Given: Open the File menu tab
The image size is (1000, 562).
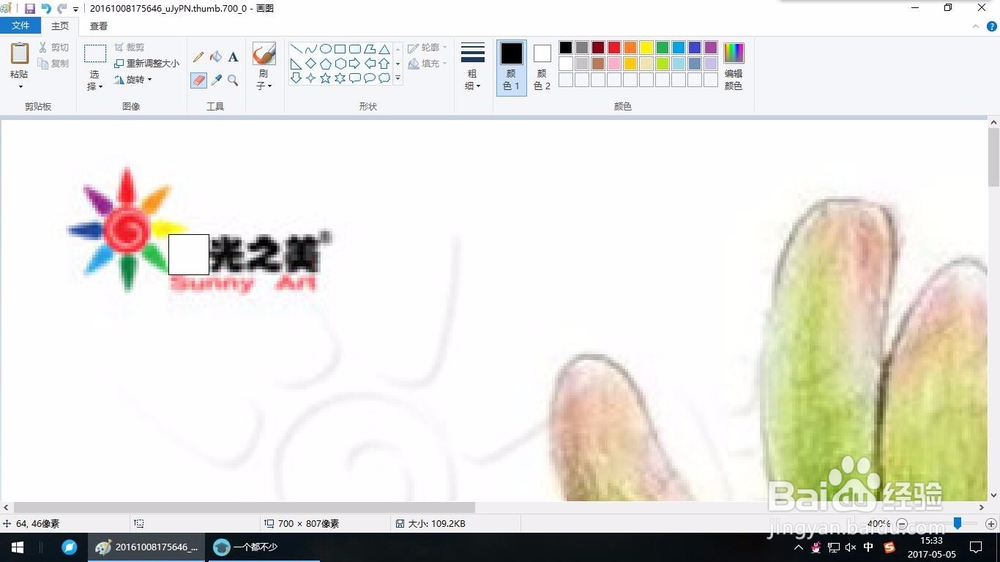Looking at the screenshot, I should coord(20,26).
